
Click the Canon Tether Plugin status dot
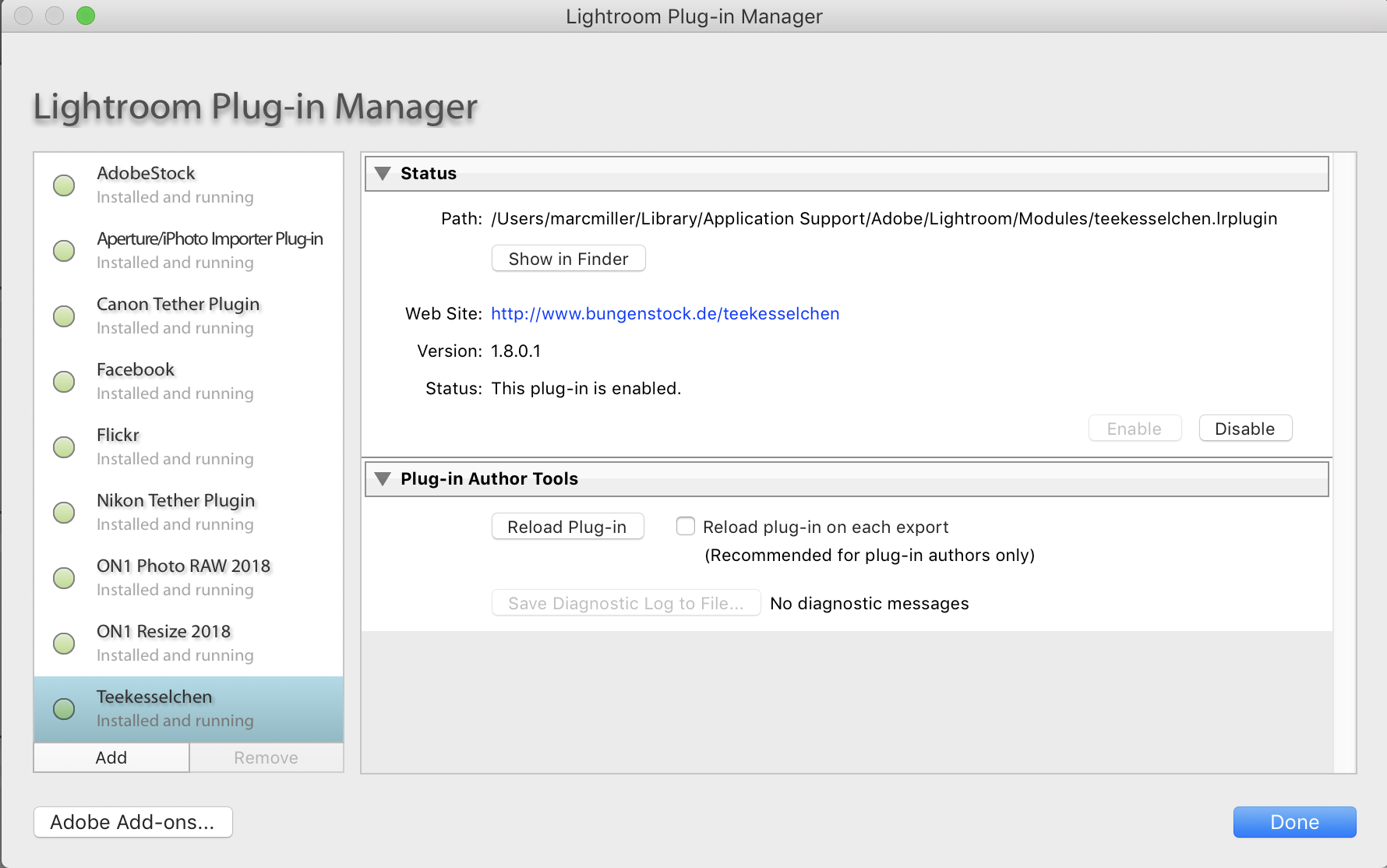(64, 316)
